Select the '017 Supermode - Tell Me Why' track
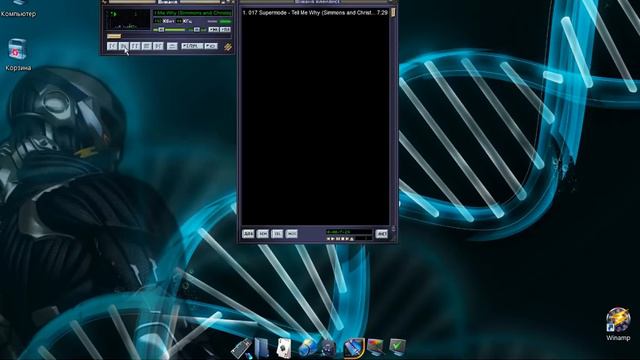Image resolution: width=640 pixels, height=360 pixels. 315,13
